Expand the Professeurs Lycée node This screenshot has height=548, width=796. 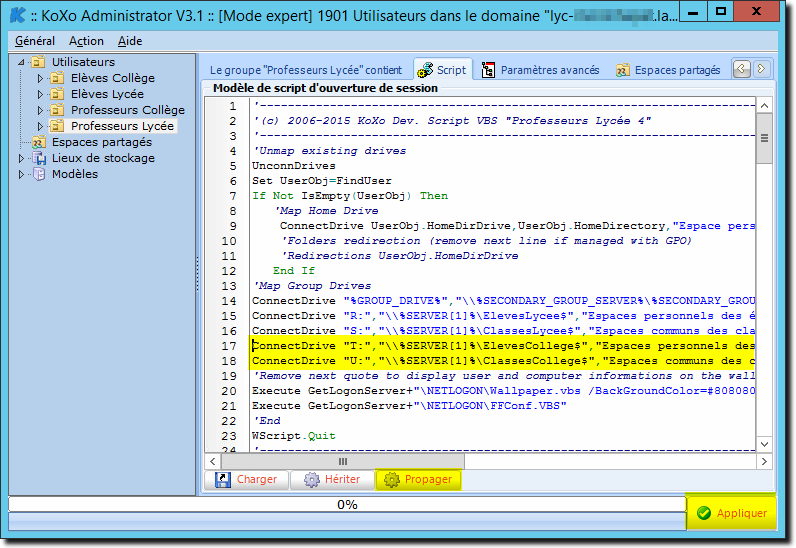pos(40,126)
